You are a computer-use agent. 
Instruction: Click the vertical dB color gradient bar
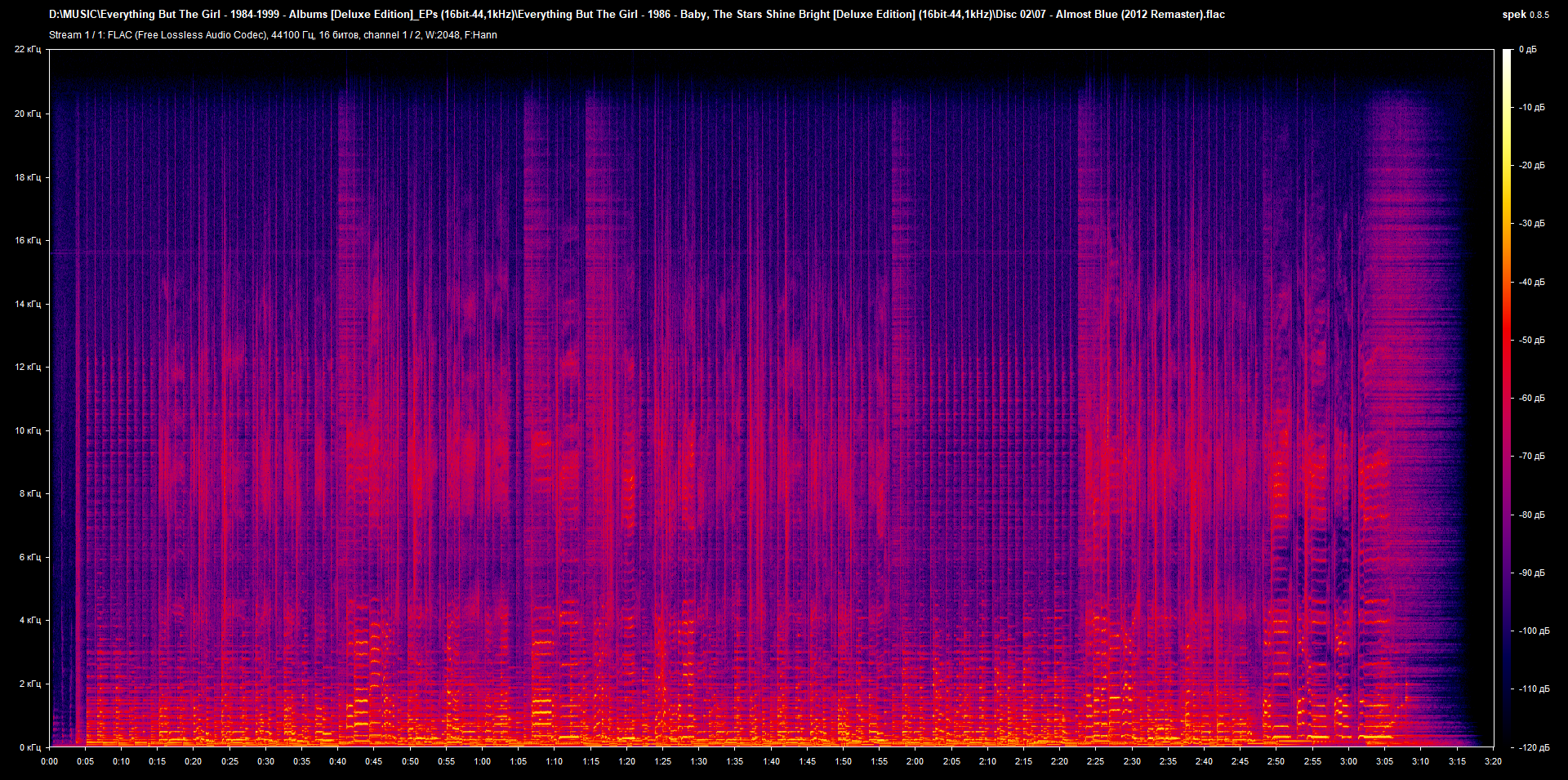click(x=1507, y=398)
